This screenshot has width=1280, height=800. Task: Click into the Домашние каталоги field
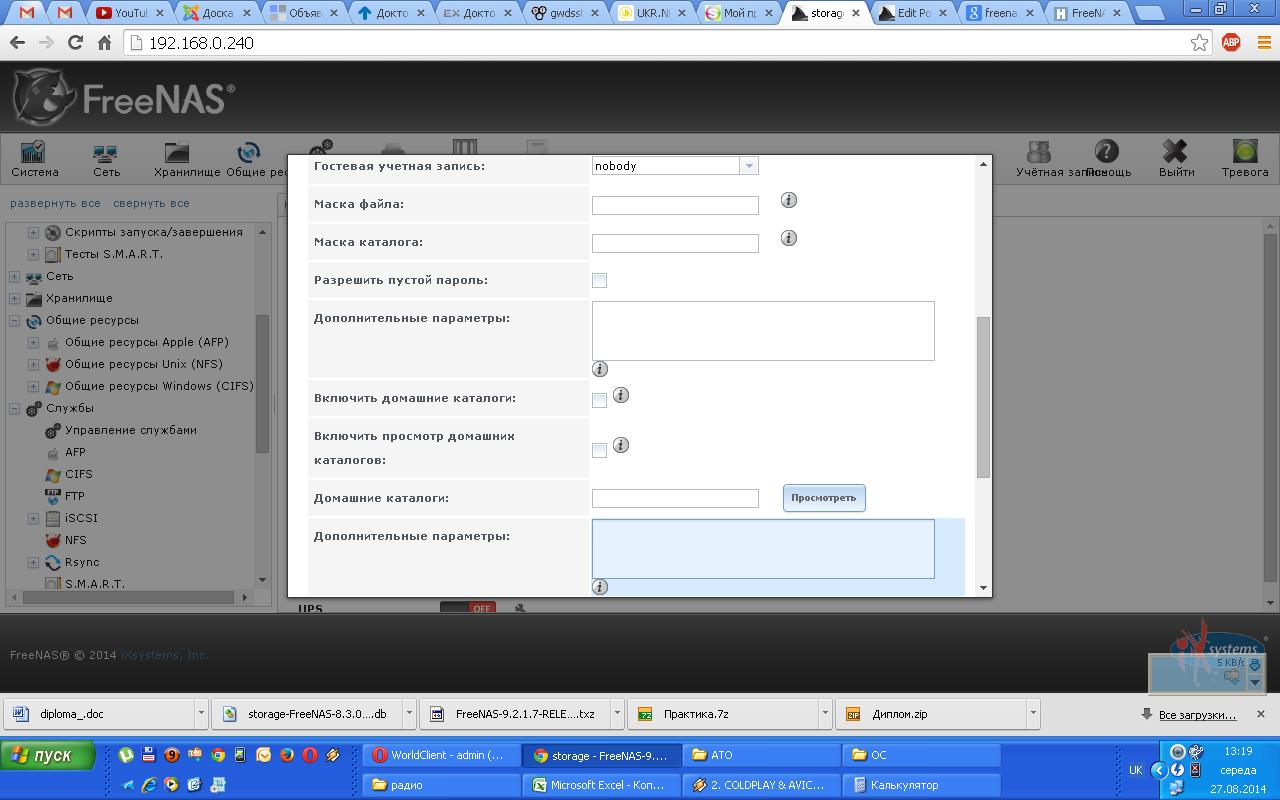[x=675, y=498]
